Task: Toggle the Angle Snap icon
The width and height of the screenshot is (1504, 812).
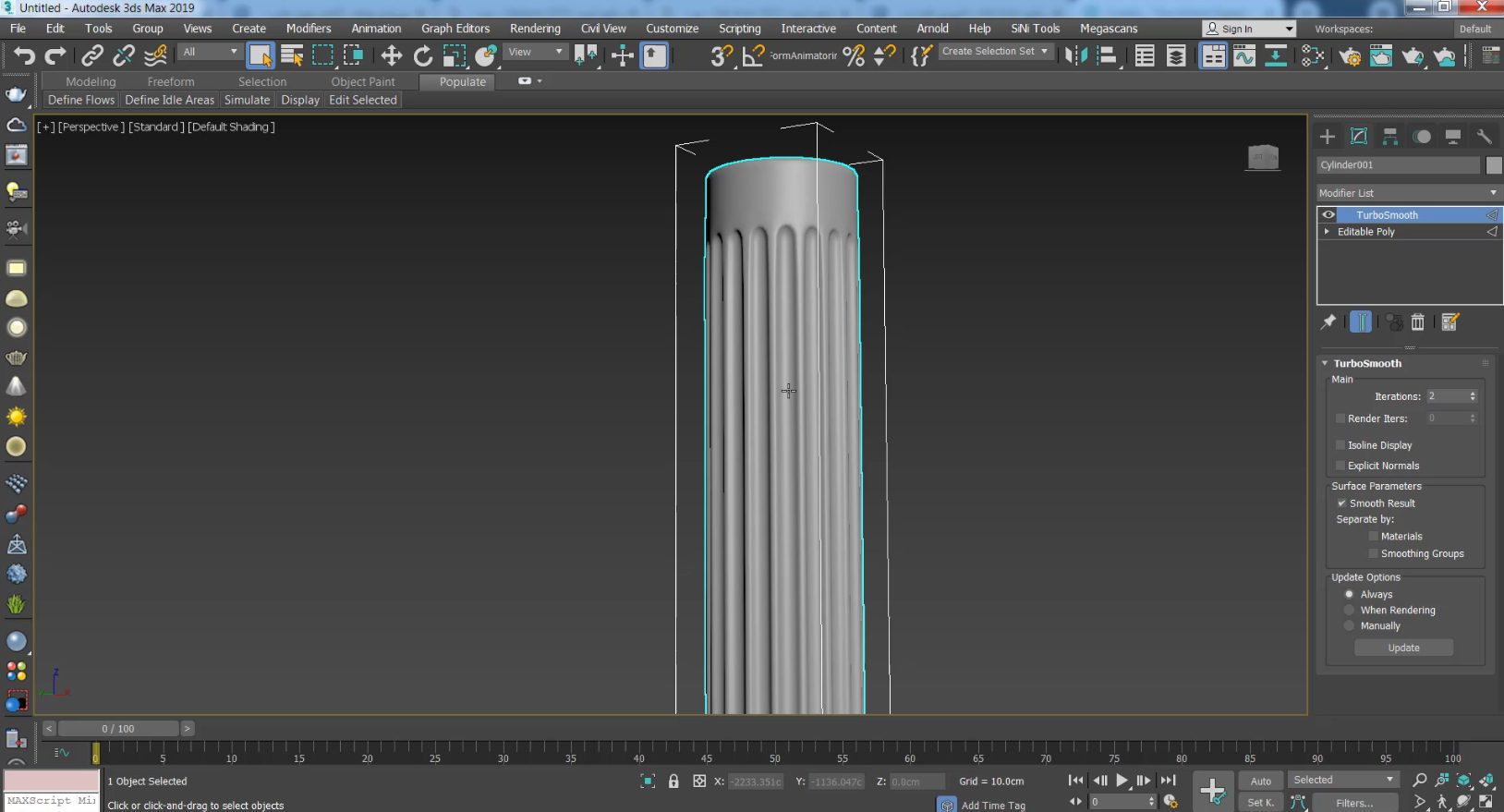Action: [x=754, y=56]
